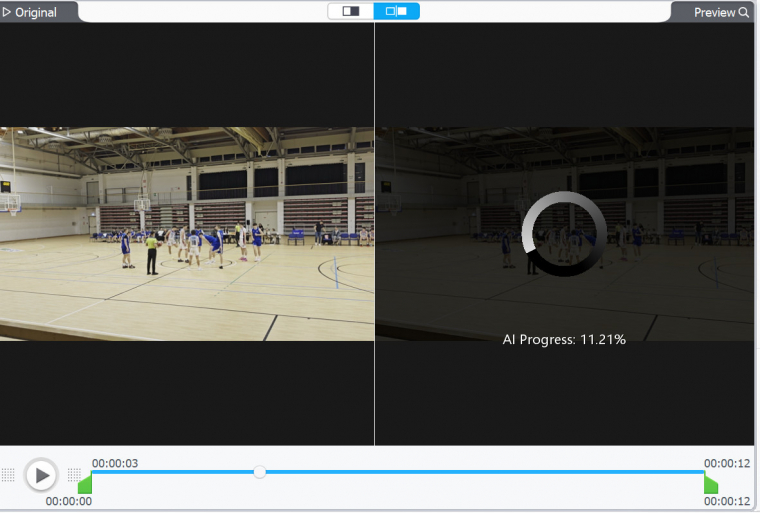The height and width of the screenshot is (513, 760).
Task: Click the circular loading spinner in preview
Action: point(564,234)
